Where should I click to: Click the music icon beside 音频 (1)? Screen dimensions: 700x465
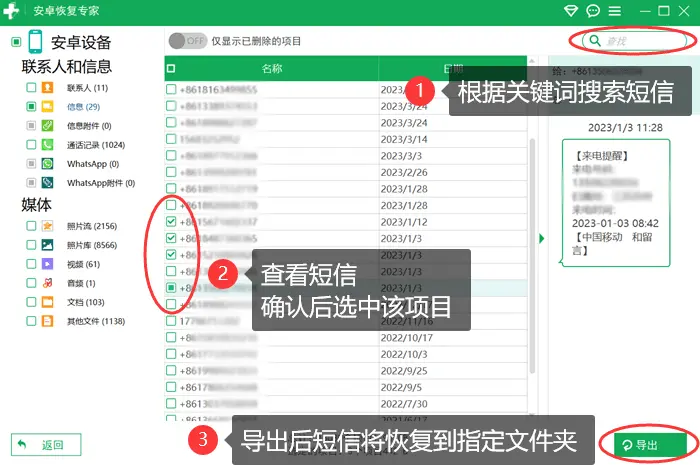[47, 283]
